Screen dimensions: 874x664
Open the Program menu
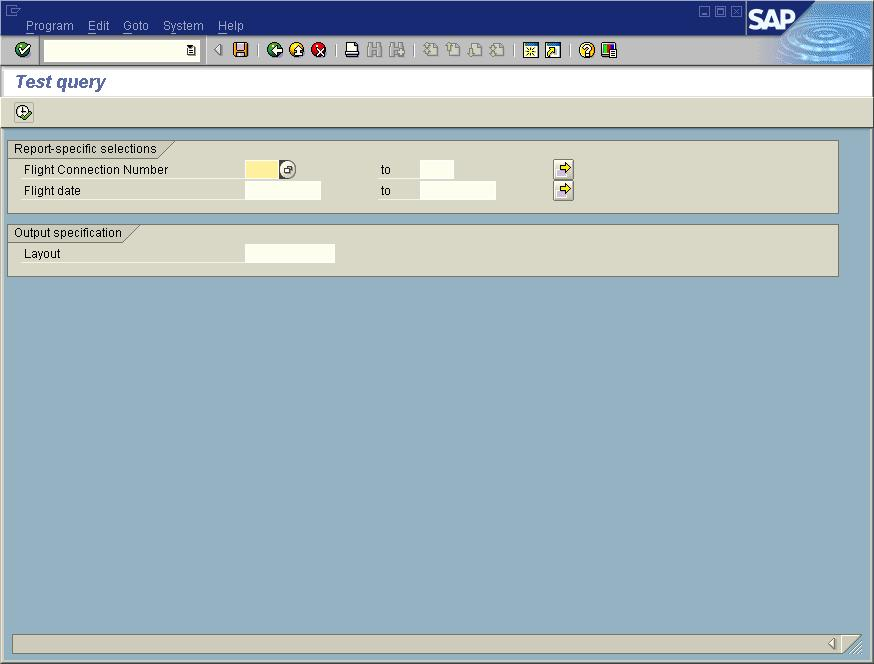[50, 26]
